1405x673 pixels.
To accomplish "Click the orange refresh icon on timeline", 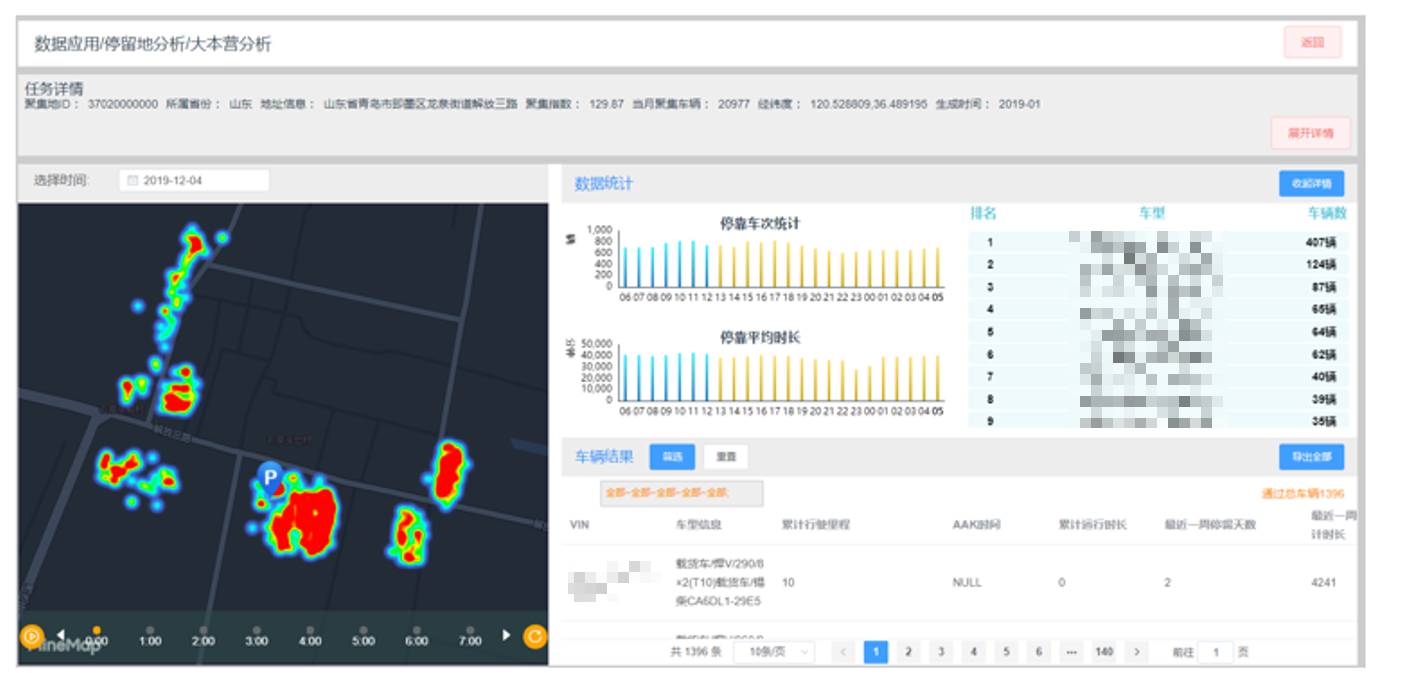I will click(535, 636).
